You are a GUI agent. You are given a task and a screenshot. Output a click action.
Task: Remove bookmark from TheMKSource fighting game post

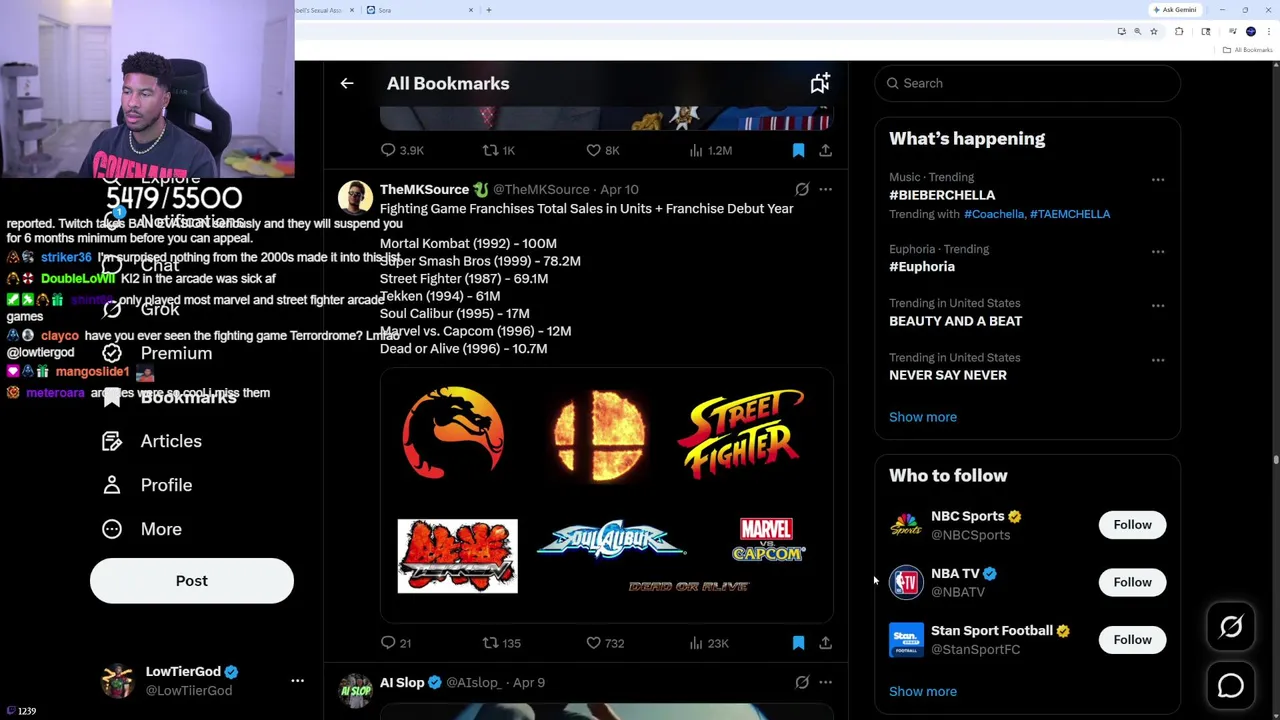[798, 643]
